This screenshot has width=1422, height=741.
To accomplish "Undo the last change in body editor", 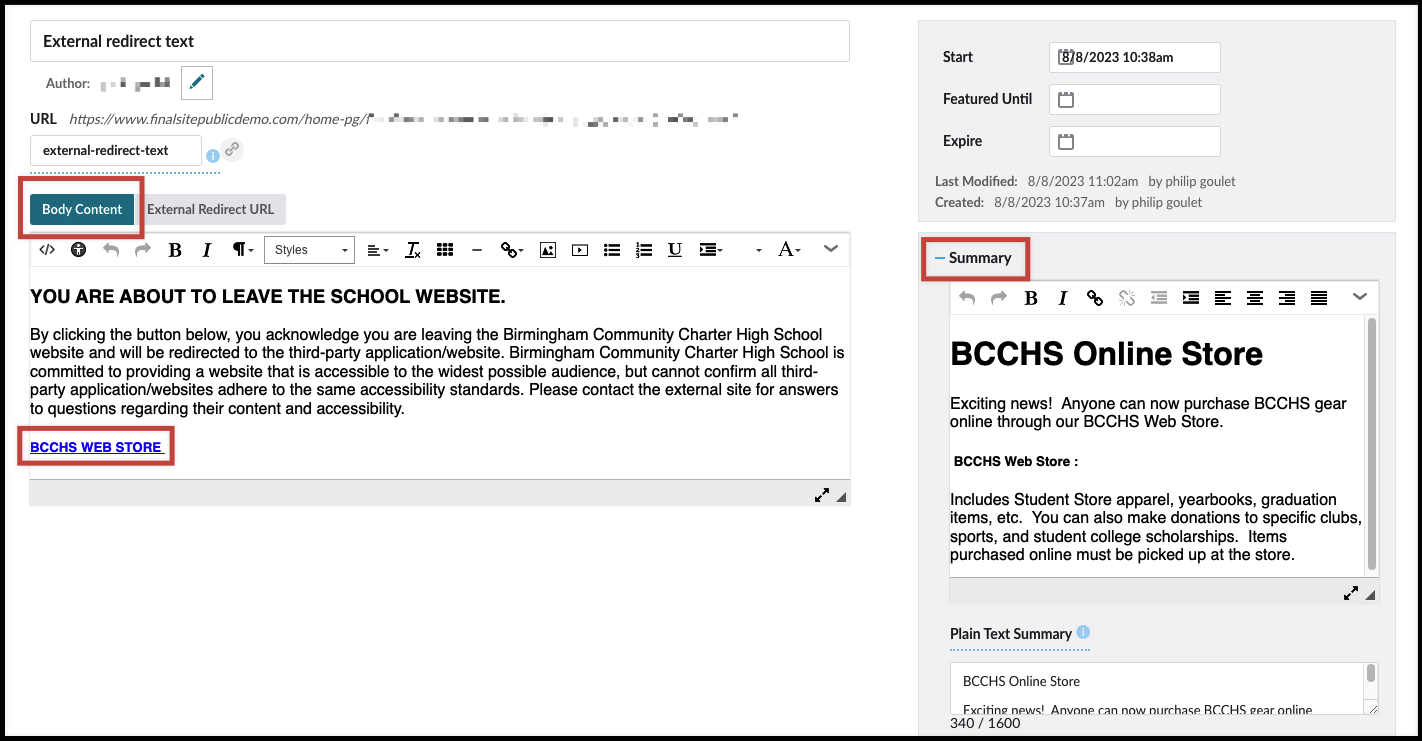I will [x=111, y=250].
